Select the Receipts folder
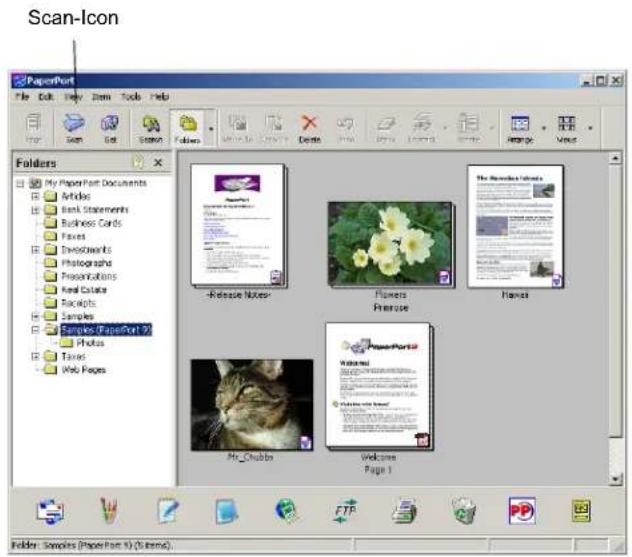Image resolution: width=632 pixels, height=557 pixels. coord(78,303)
